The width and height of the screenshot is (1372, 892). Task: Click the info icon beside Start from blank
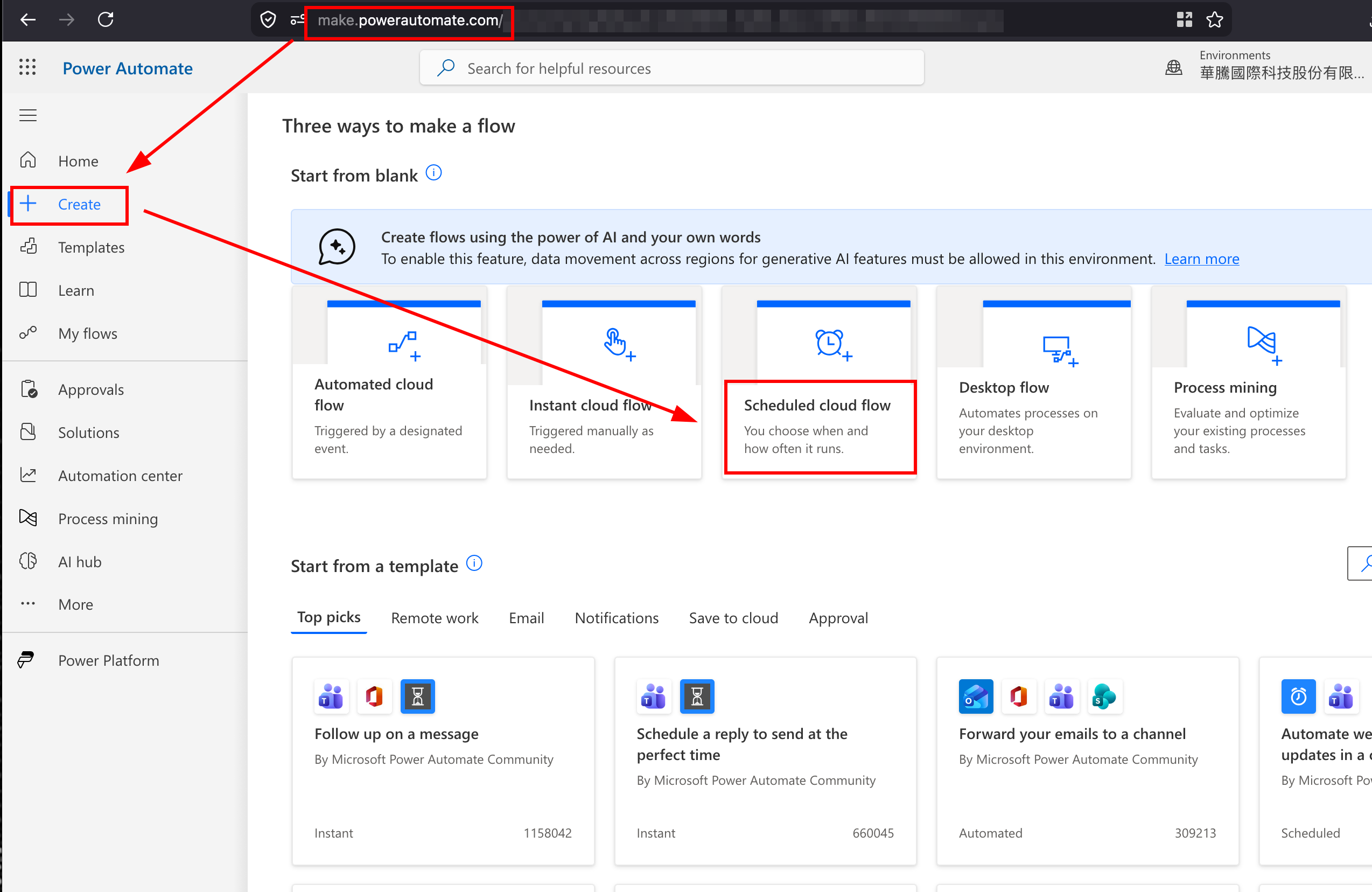tap(433, 173)
